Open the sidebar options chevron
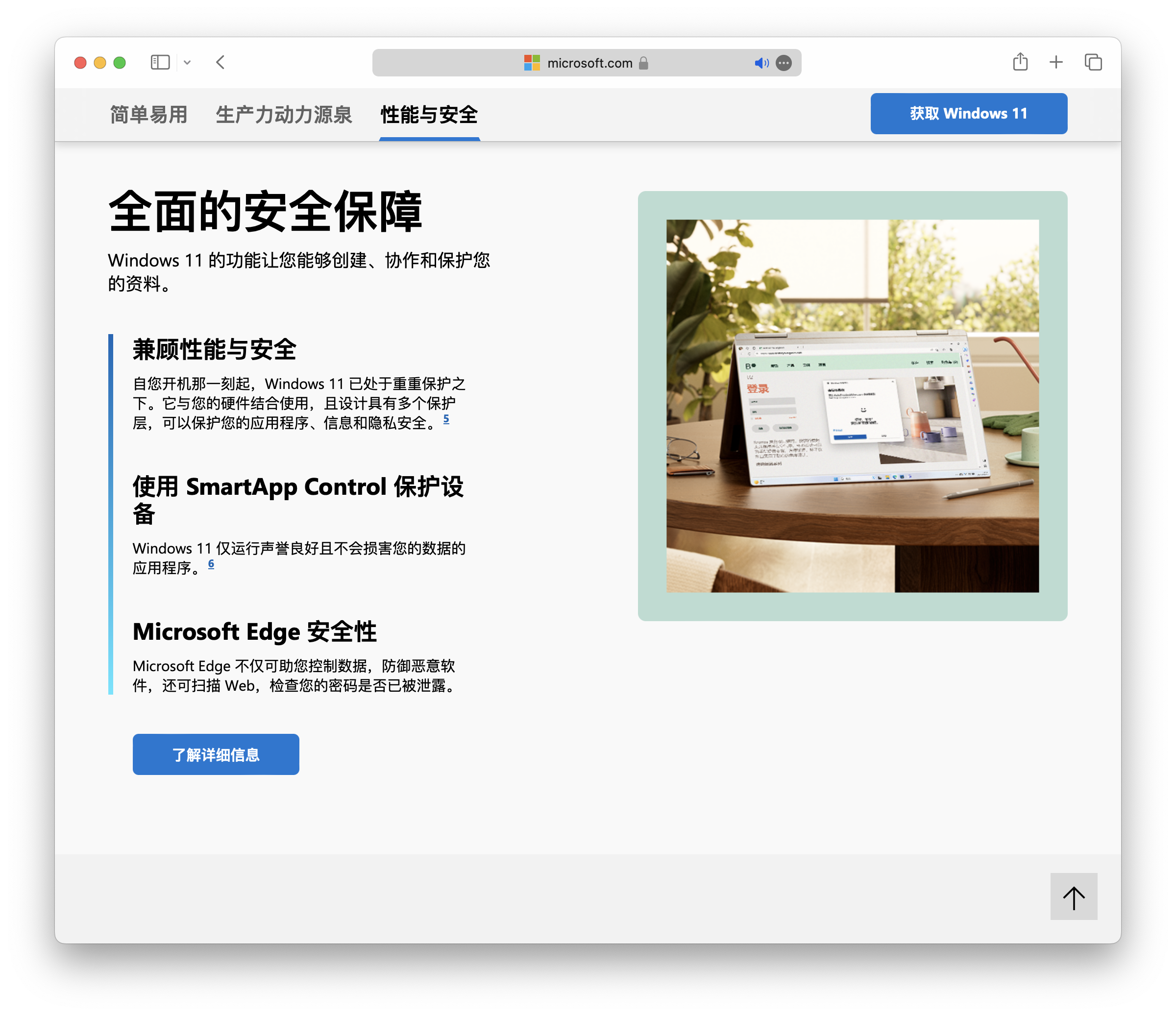Screen dimensions: 1176x1016 click(x=187, y=62)
